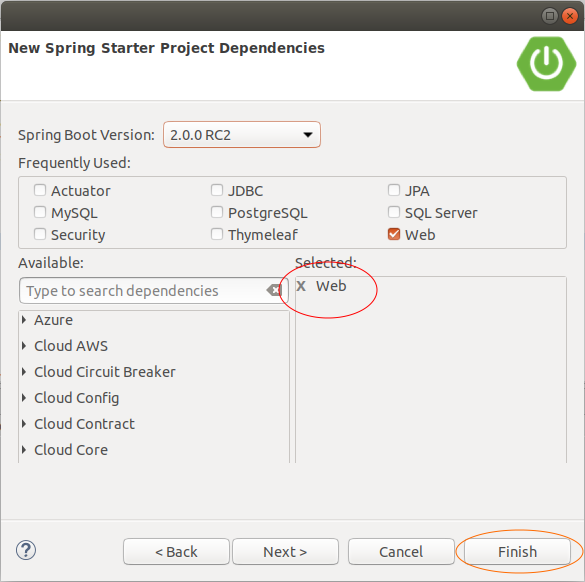Close the dialog with red X
This screenshot has height=582, width=585.
tap(570, 16)
